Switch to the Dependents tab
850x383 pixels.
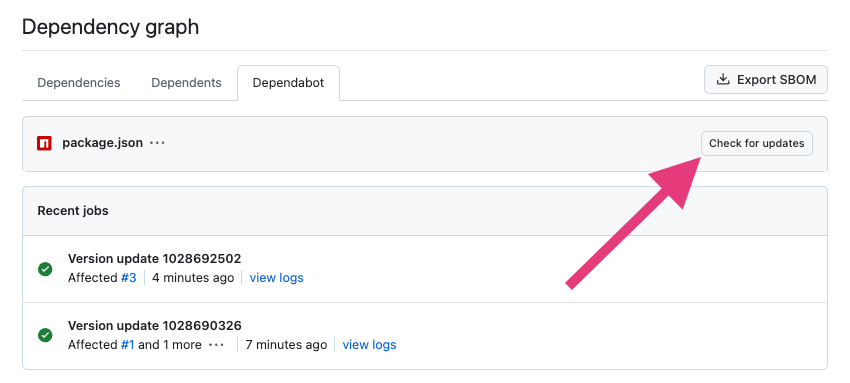pyautogui.click(x=186, y=83)
